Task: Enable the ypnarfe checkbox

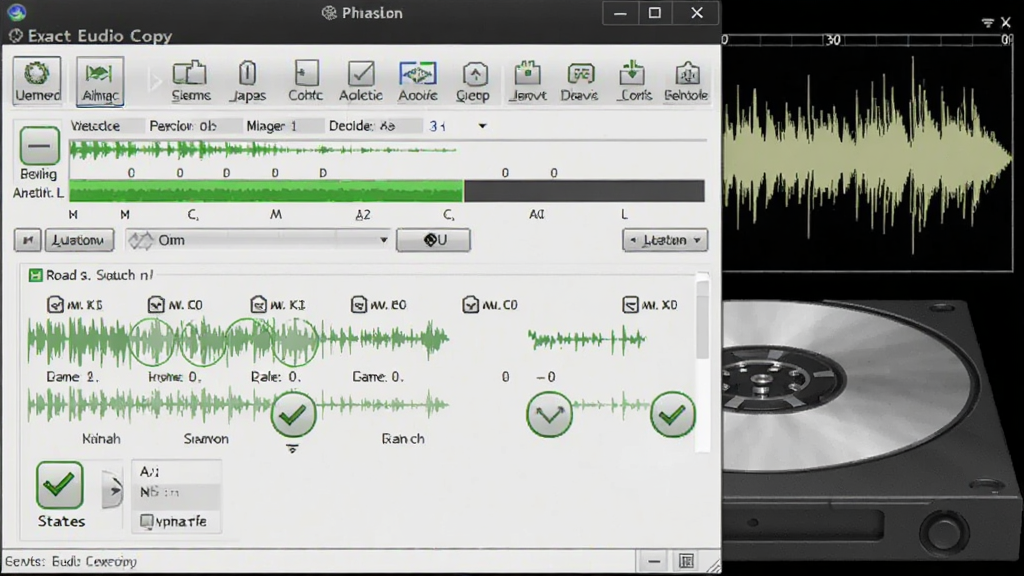Action: pos(147,521)
